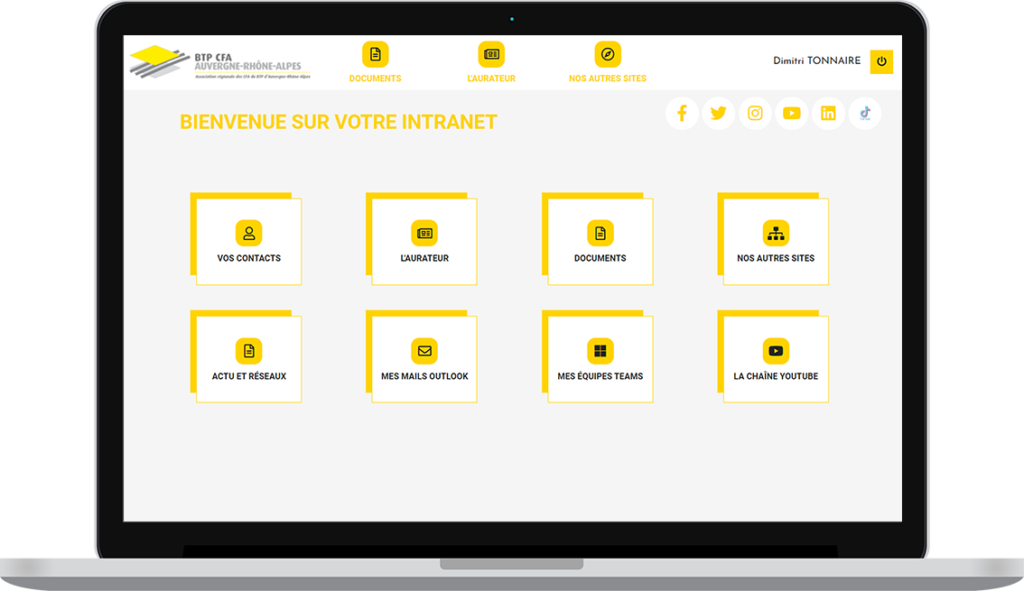The image size is (1024, 591).
Task: Open the Mes Mails Outlook tile
Action: [424, 360]
